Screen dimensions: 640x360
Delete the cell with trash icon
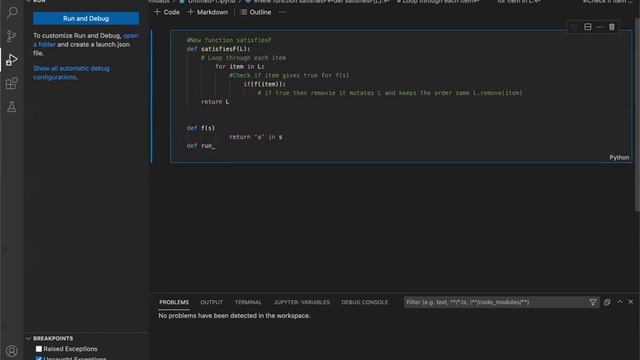[611, 27]
